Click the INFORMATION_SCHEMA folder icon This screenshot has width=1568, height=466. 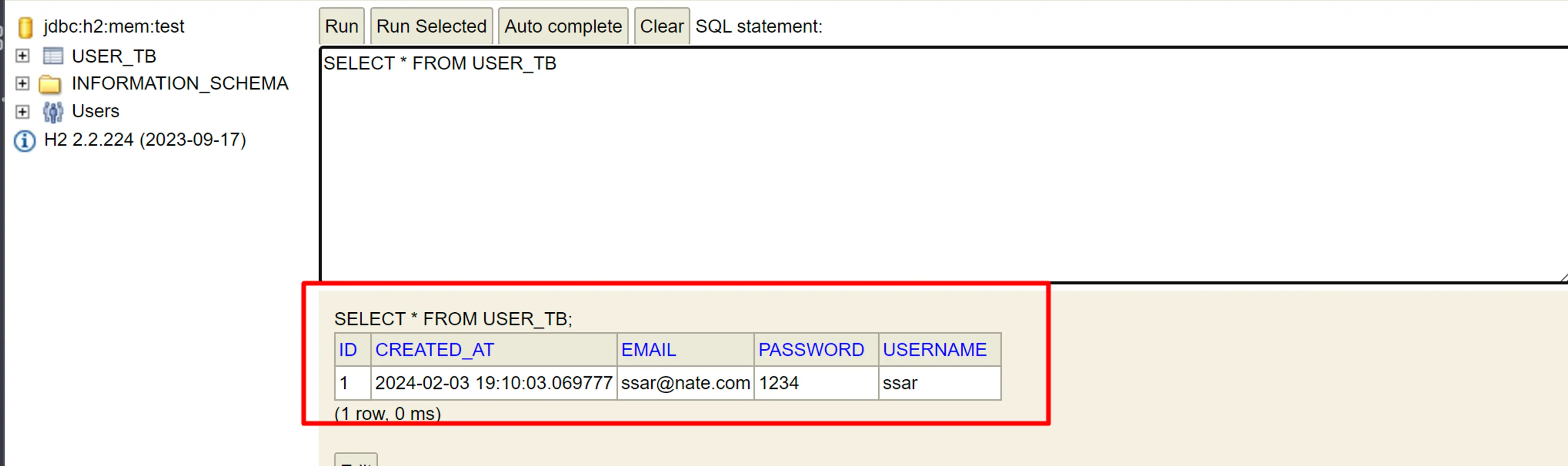(x=53, y=83)
